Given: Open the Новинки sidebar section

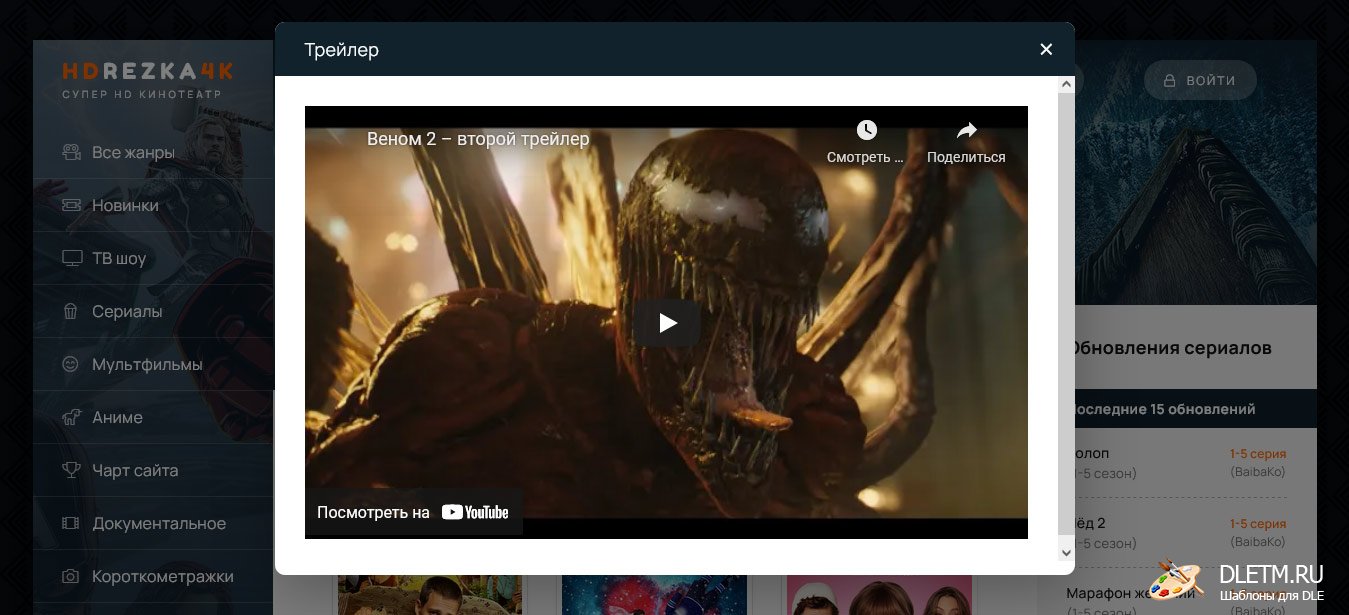Looking at the screenshot, I should click(x=153, y=205).
